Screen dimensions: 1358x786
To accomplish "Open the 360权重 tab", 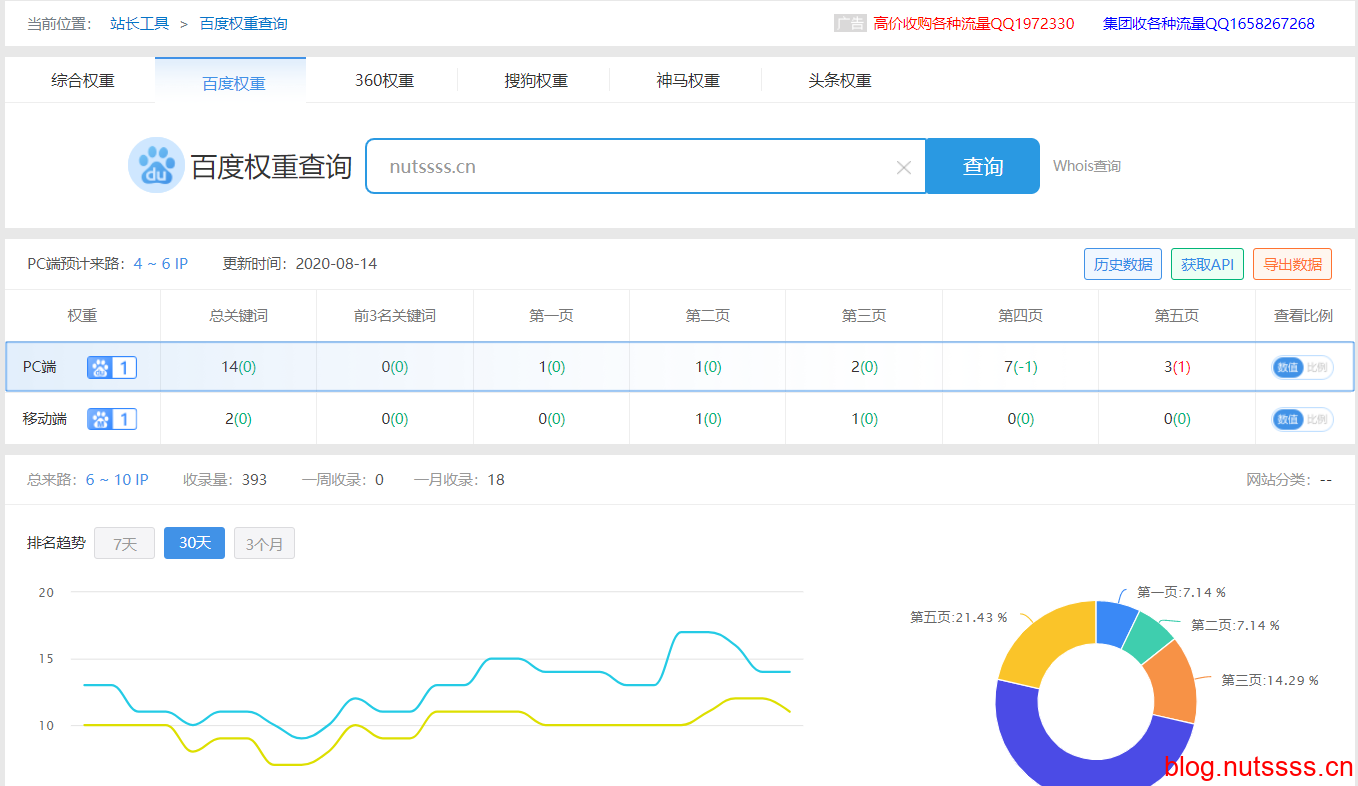I will pos(384,81).
